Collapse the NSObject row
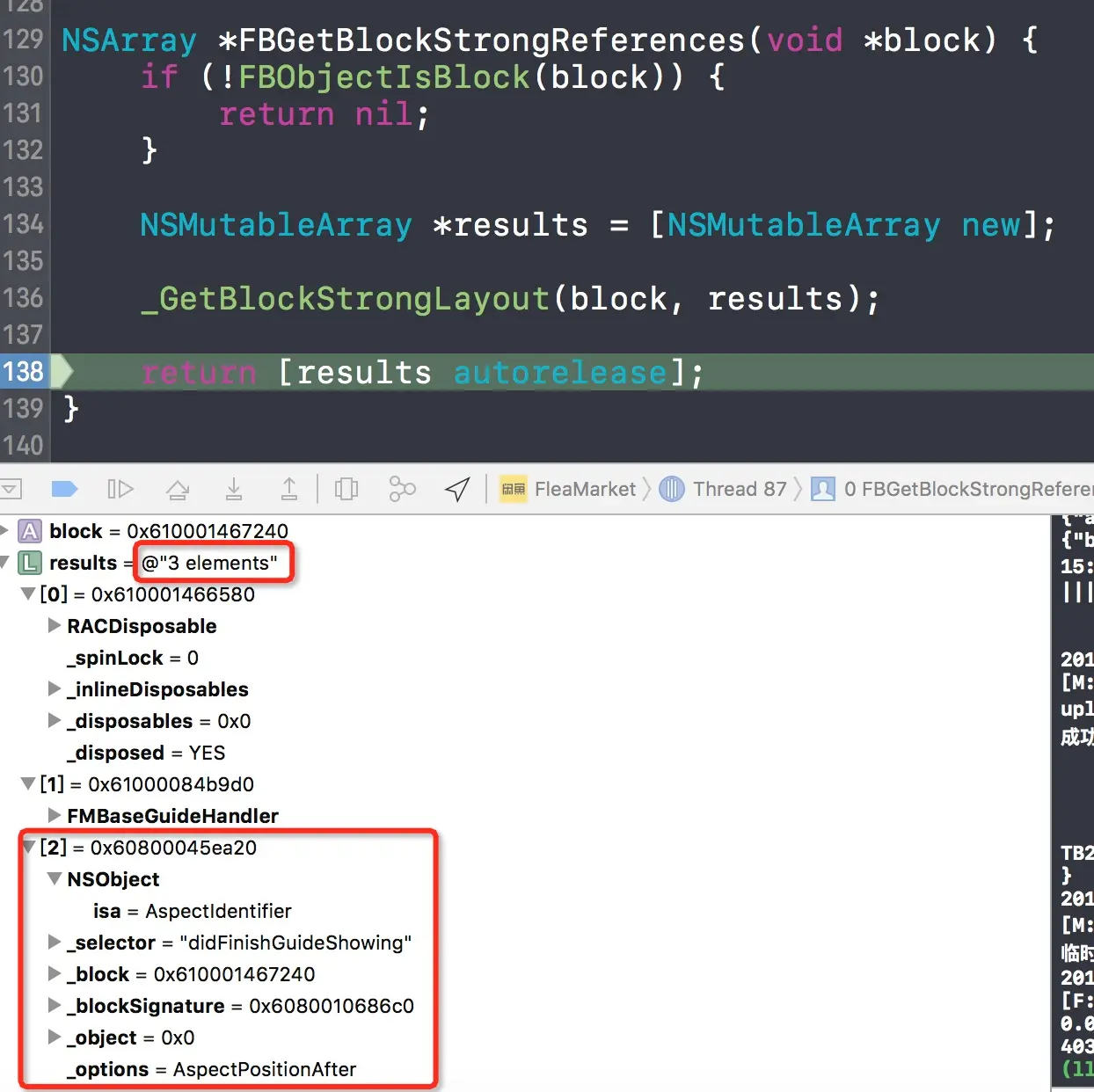The image size is (1094, 1092). click(55, 879)
